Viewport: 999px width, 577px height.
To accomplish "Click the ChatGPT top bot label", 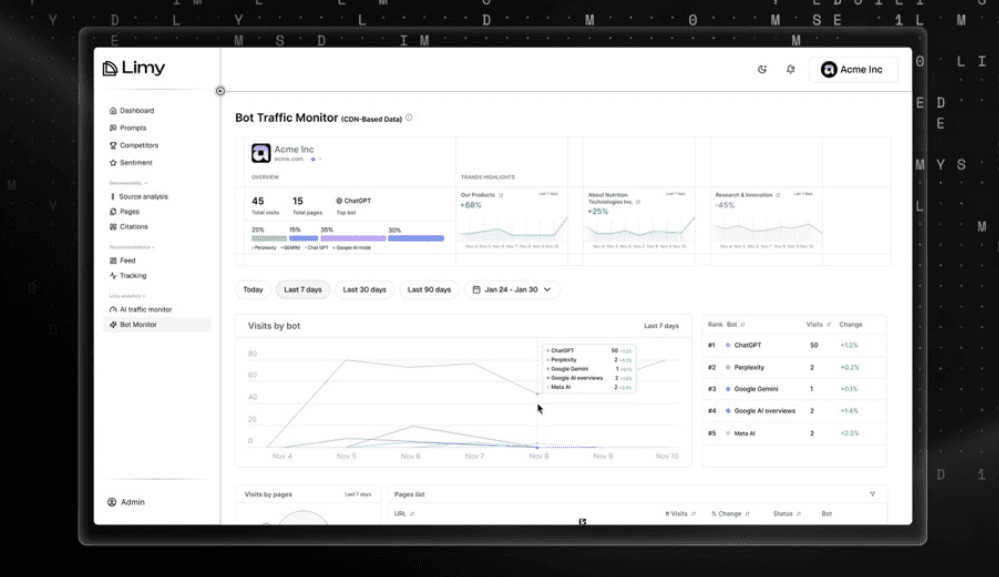I will (x=354, y=201).
